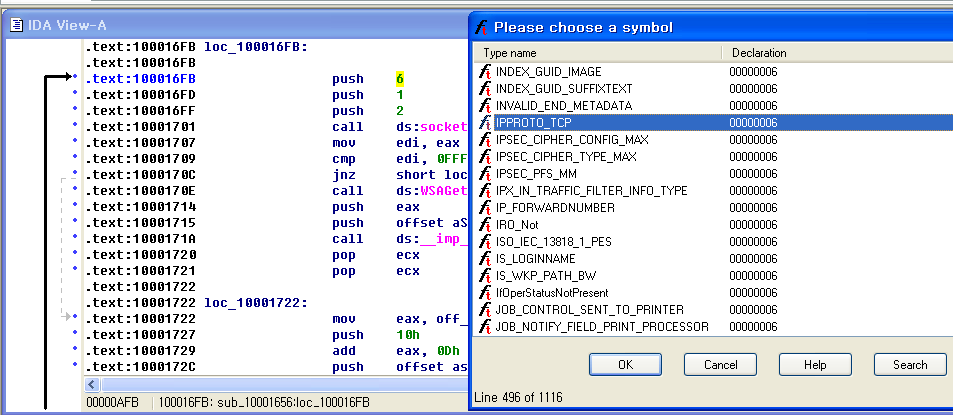953x415 pixels.
Task: Click the IPPROTO_TCP row icon
Action: tap(484, 123)
